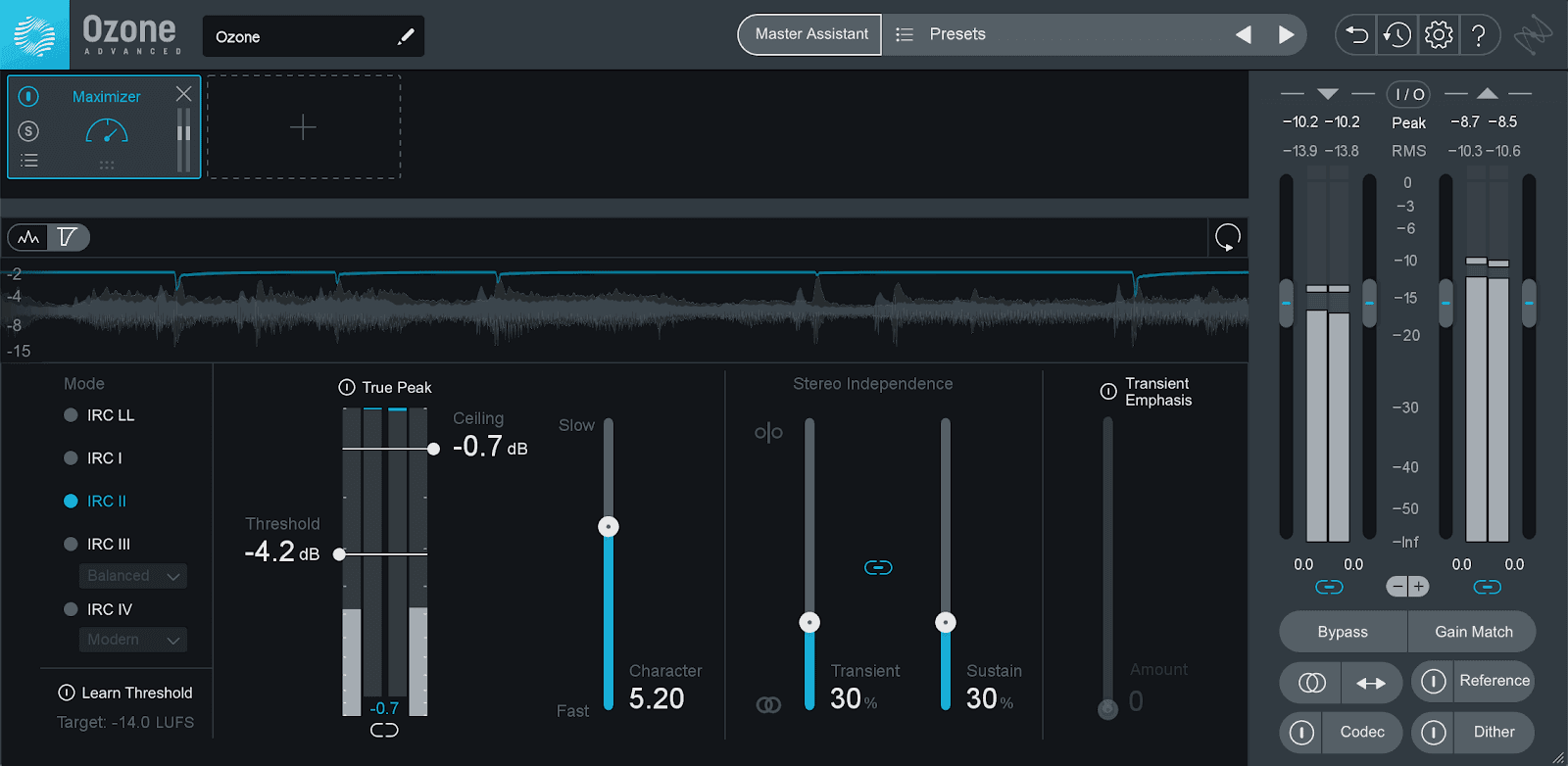Toggle True Peak limiting
Viewport: 1568px width, 766px height.
coord(347,387)
